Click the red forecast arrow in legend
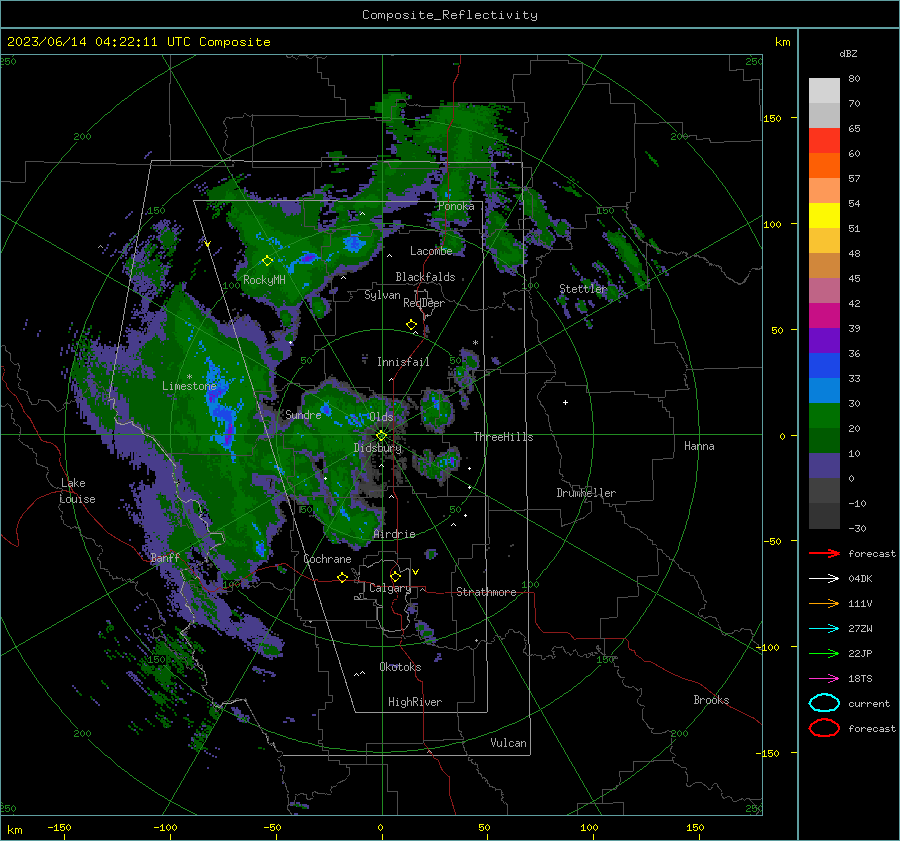 (824, 553)
